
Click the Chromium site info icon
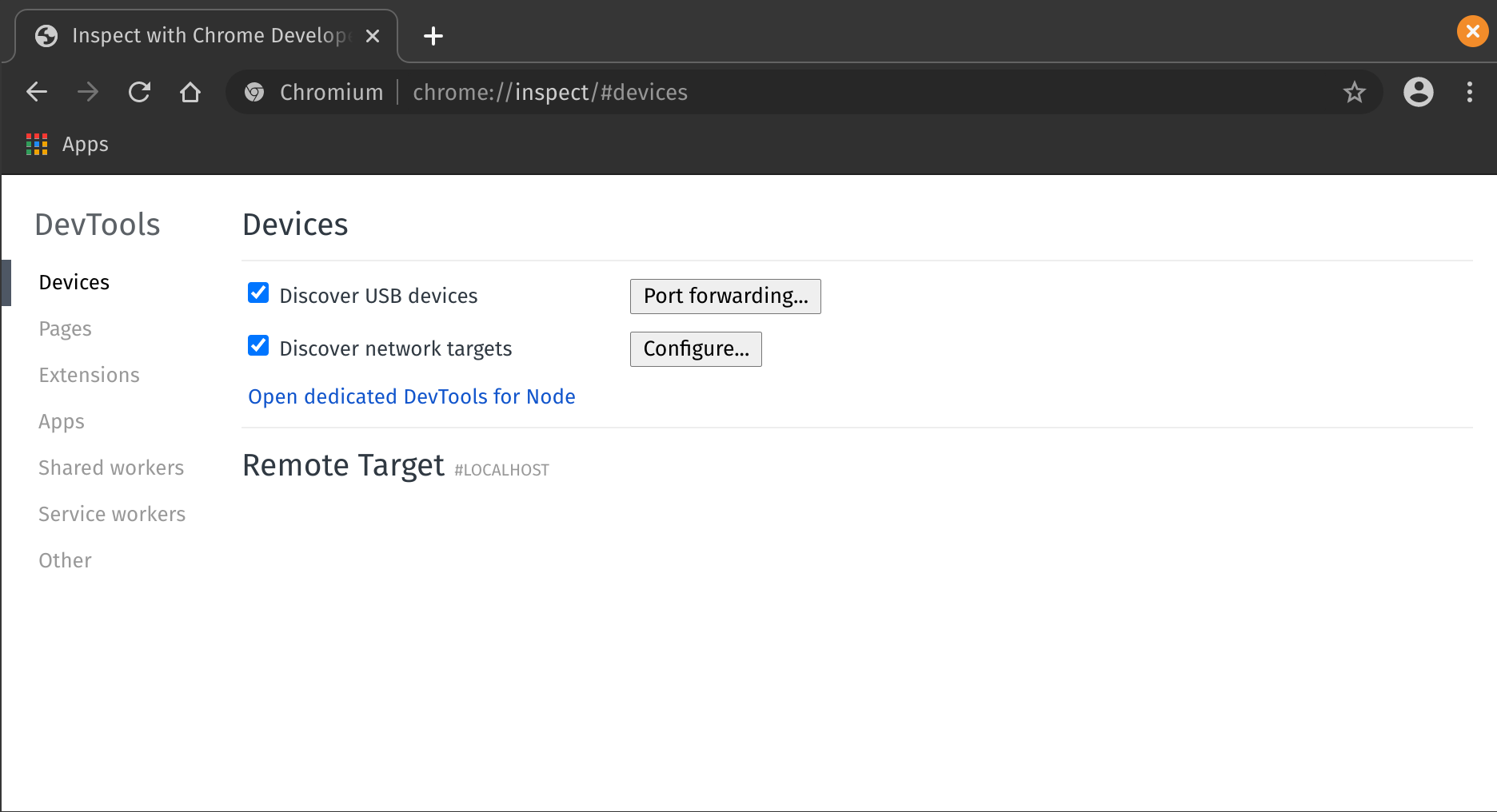pos(254,93)
